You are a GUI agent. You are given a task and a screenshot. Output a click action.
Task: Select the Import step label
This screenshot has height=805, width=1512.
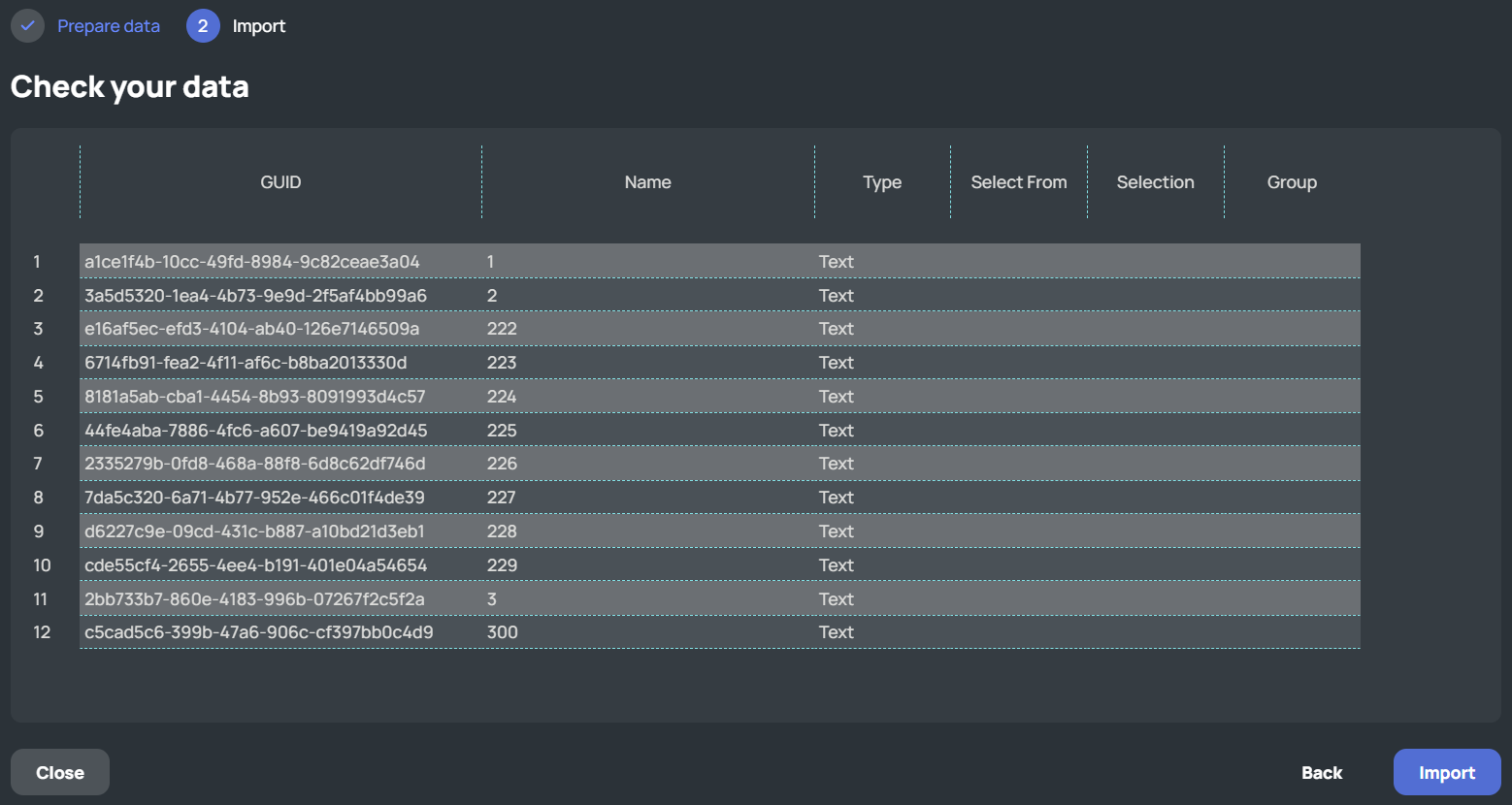258,26
